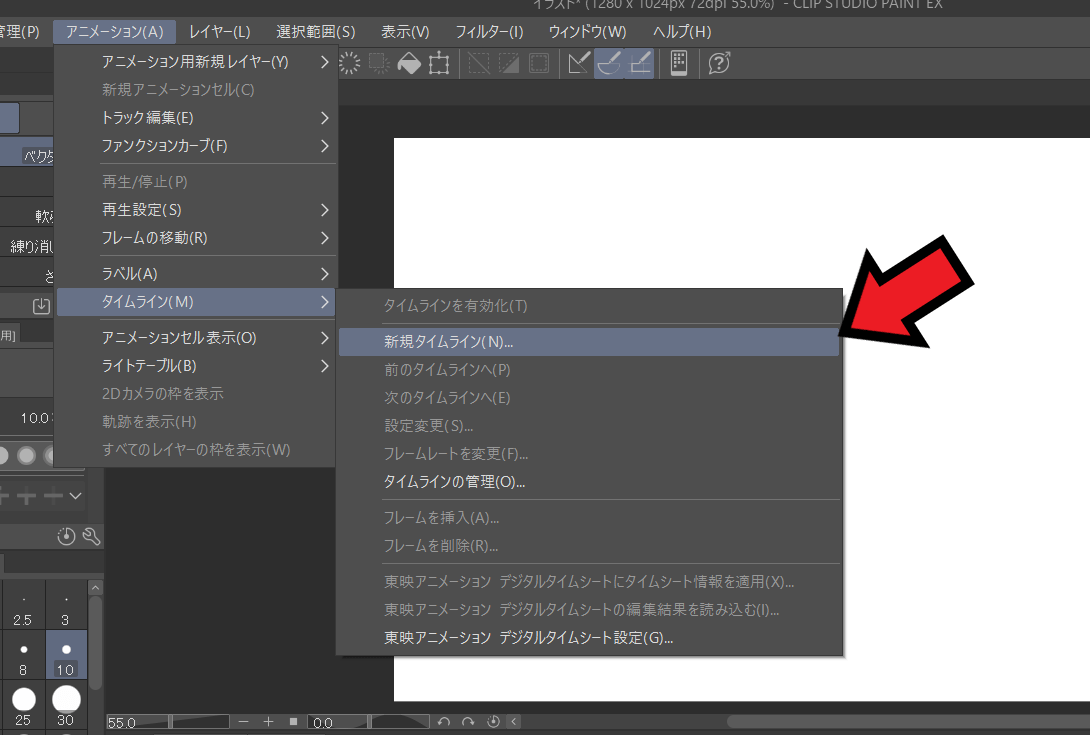Expand the brush blending chevron dropdown
This screenshot has width=1090, height=735.
[75, 496]
